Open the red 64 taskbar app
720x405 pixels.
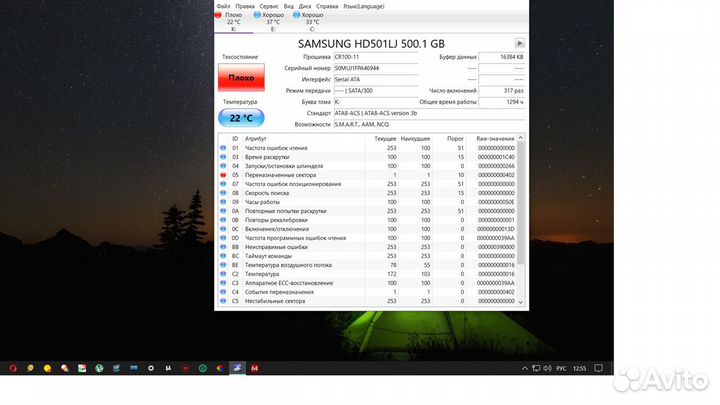point(254,368)
